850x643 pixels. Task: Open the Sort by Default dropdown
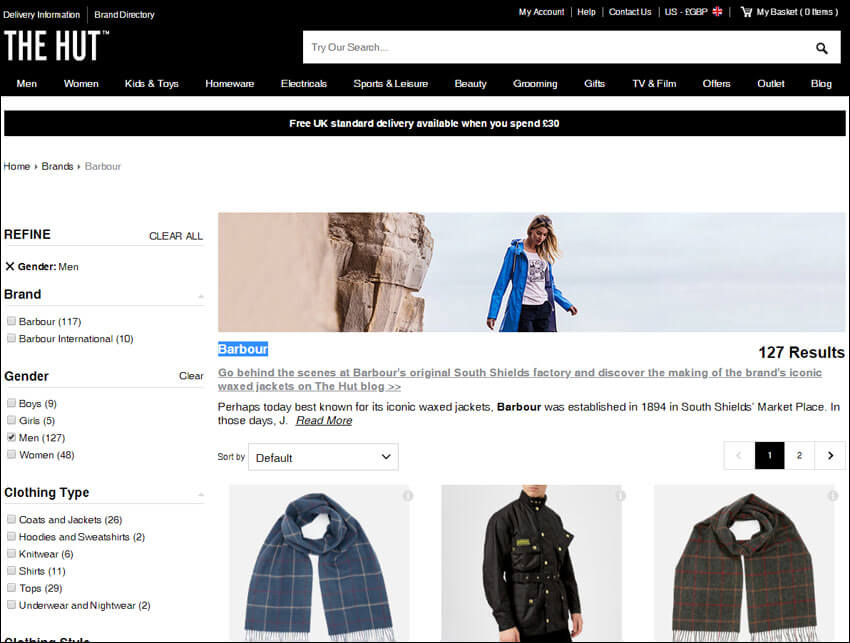point(323,457)
